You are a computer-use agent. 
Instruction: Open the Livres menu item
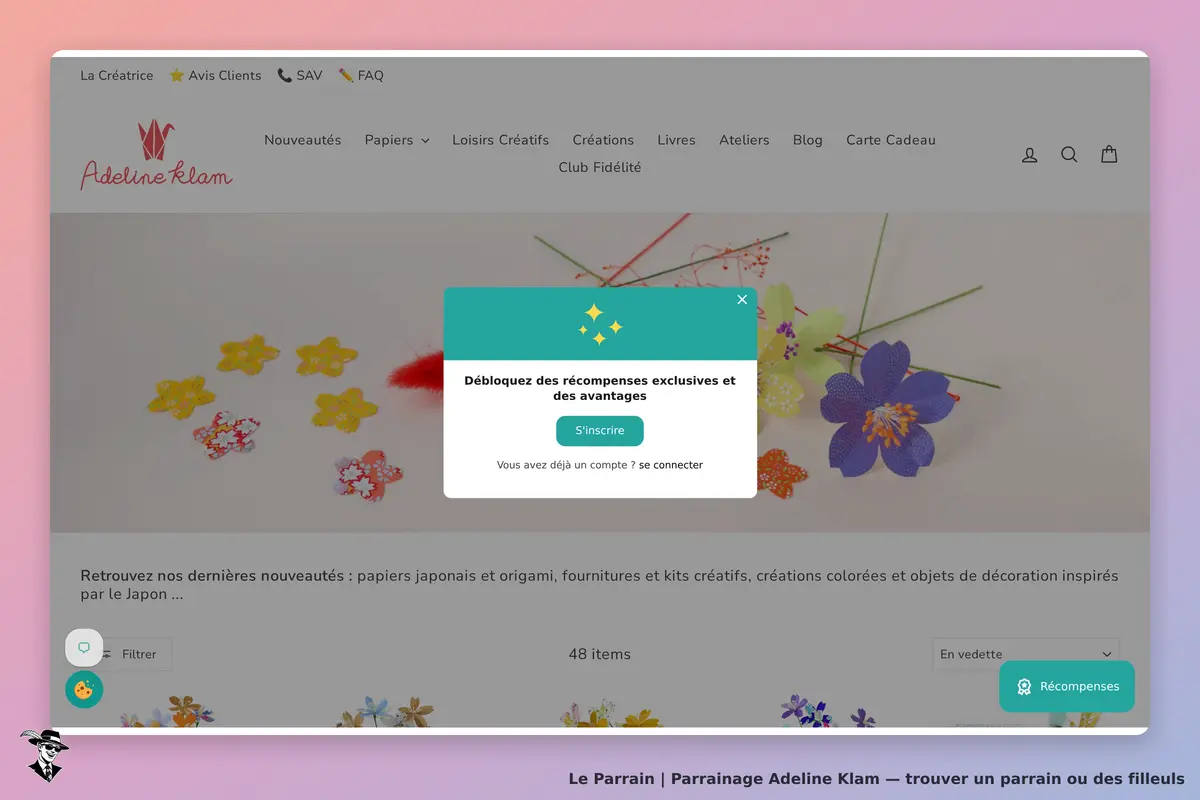pyautogui.click(x=676, y=140)
